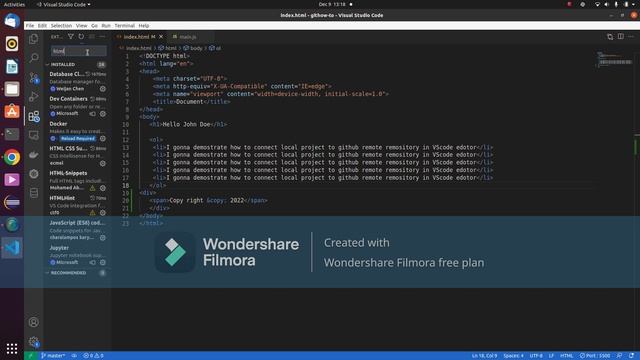
Task: Click the volume icon in the system tray
Action: pos(606,4)
